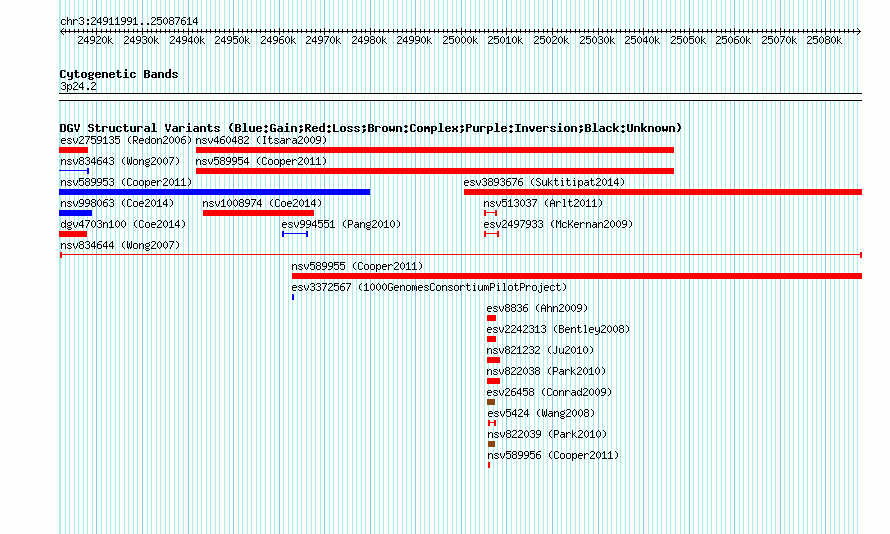Click the nsv589955 (Cooper2011) label
The height and width of the screenshot is (534, 890).
click(x=357, y=266)
